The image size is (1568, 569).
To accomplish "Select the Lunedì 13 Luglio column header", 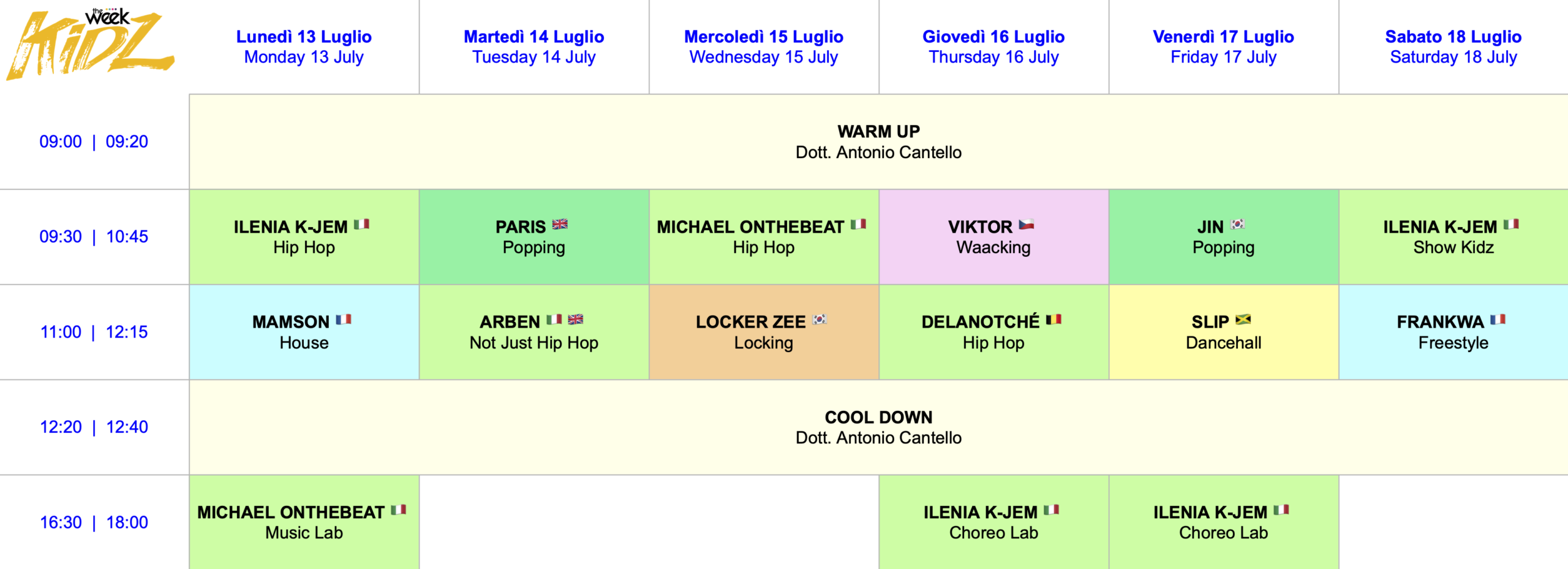I will pyautogui.click(x=304, y=47).
